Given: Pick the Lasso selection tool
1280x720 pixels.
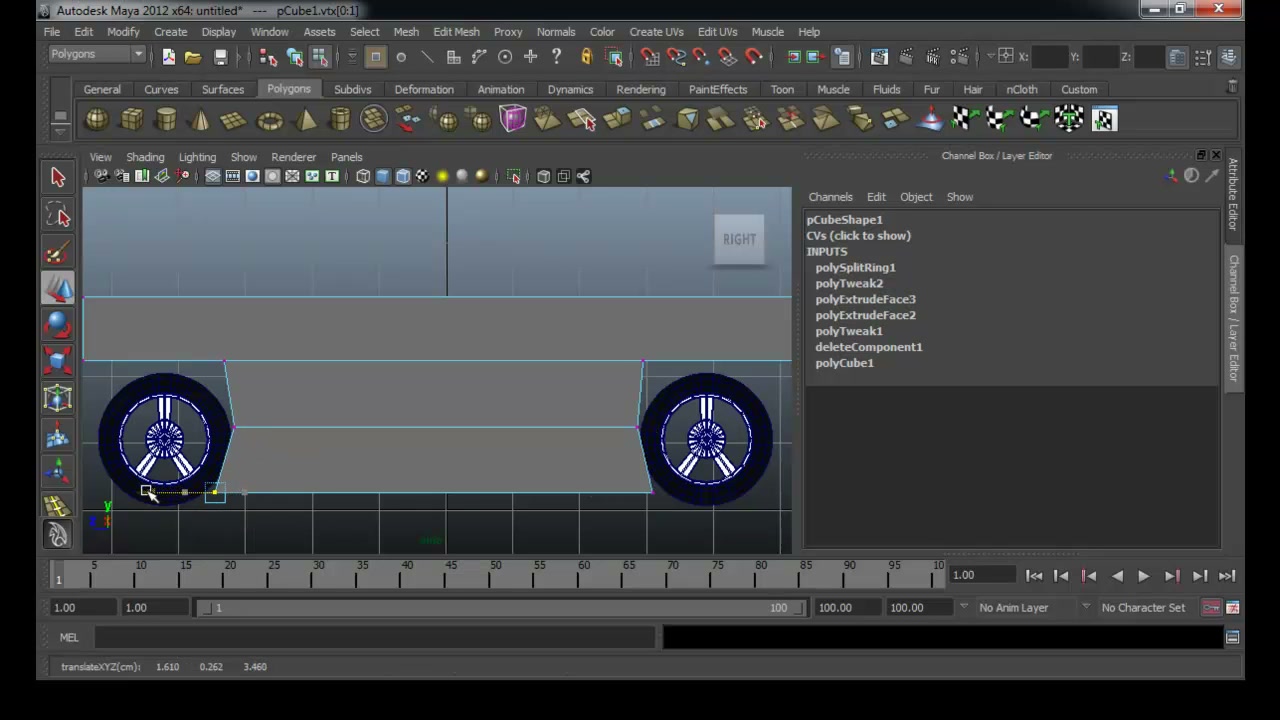Looking at the screenshot, I should 58,216.
